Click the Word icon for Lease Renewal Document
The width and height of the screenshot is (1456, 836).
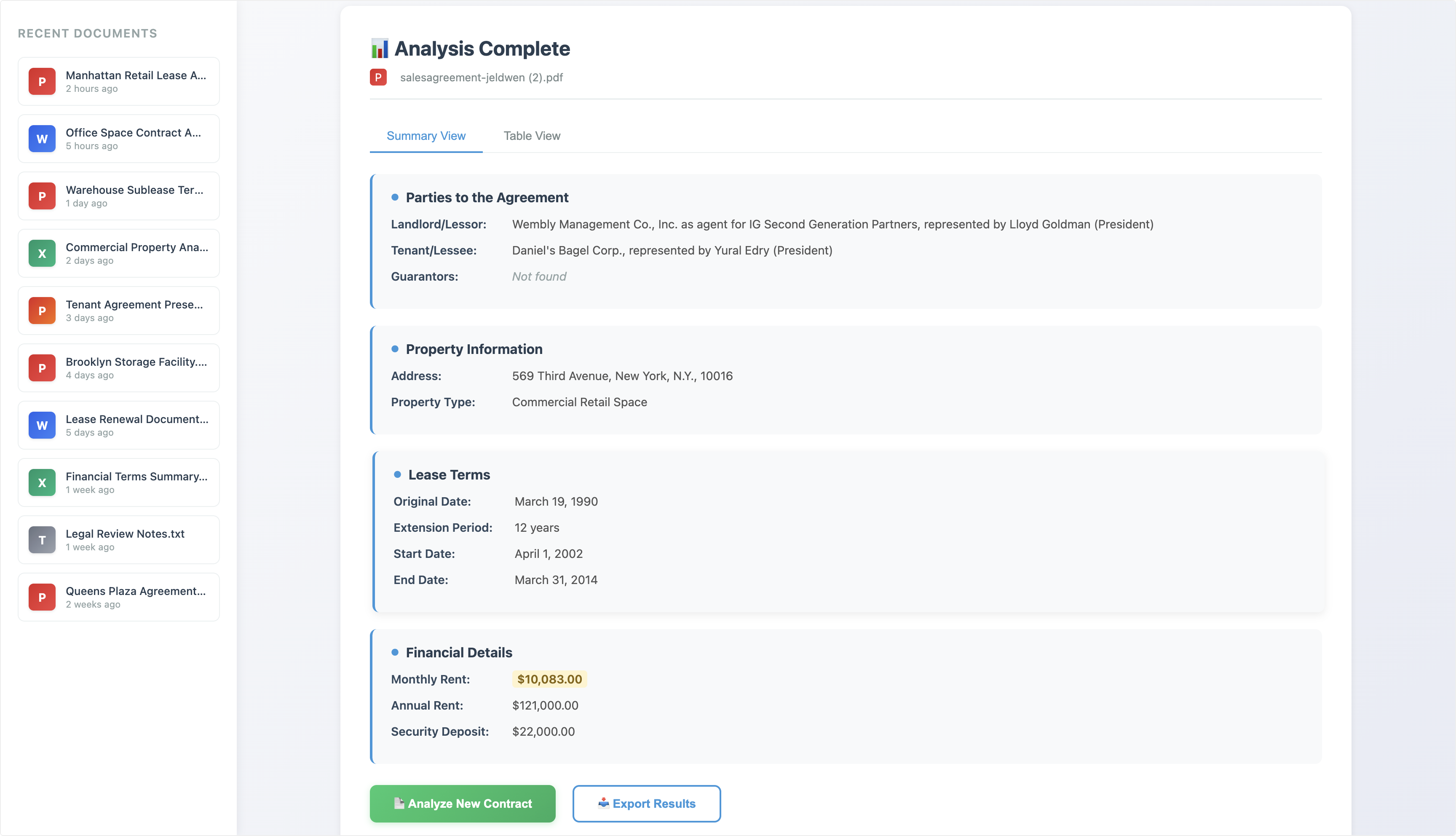click(42, 426)
